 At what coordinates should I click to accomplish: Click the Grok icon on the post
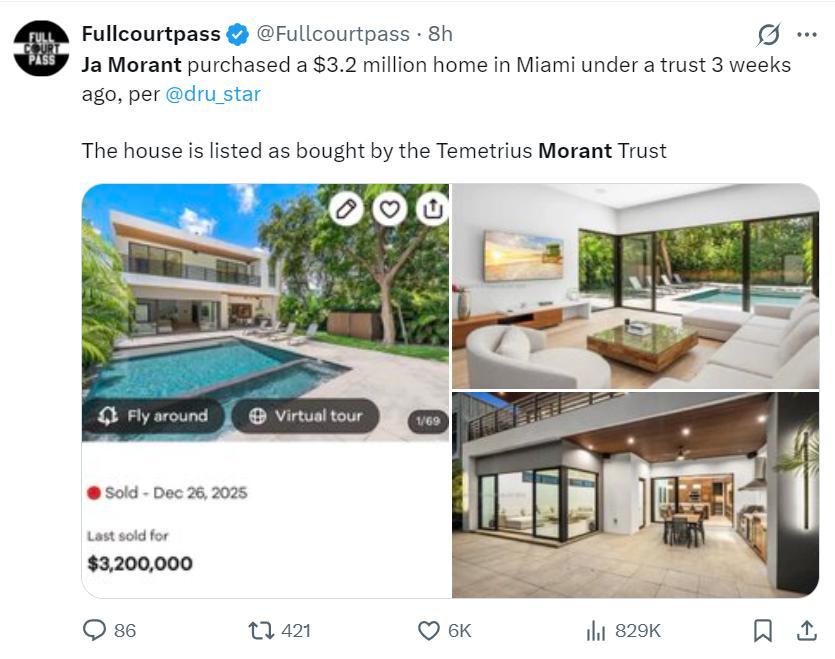(x=768, y=35)
